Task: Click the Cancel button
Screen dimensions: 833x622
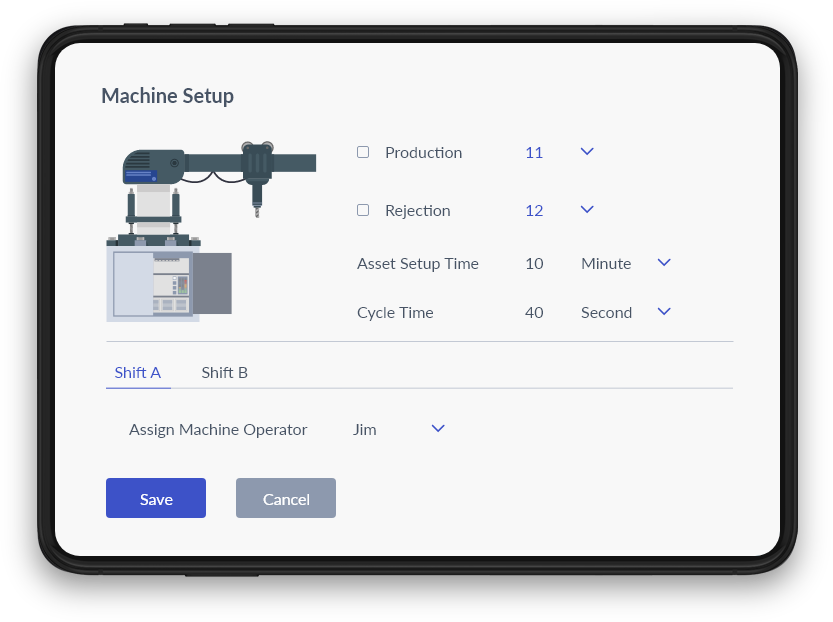Action: pyautogui.click(x=286, y=498)
